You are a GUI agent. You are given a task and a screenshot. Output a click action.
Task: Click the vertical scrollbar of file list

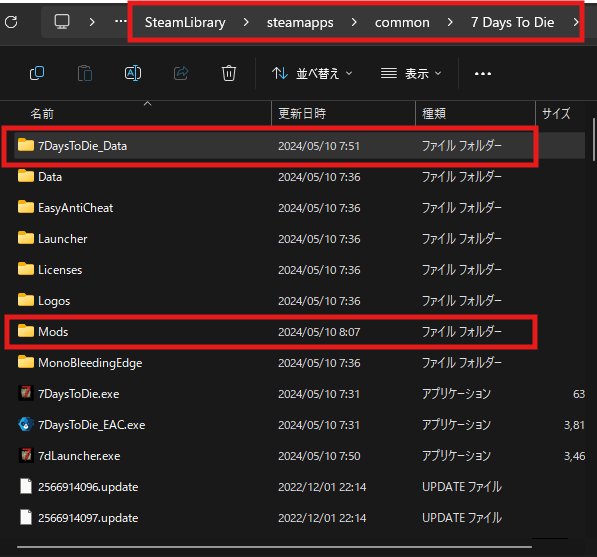tap(594, 139)
